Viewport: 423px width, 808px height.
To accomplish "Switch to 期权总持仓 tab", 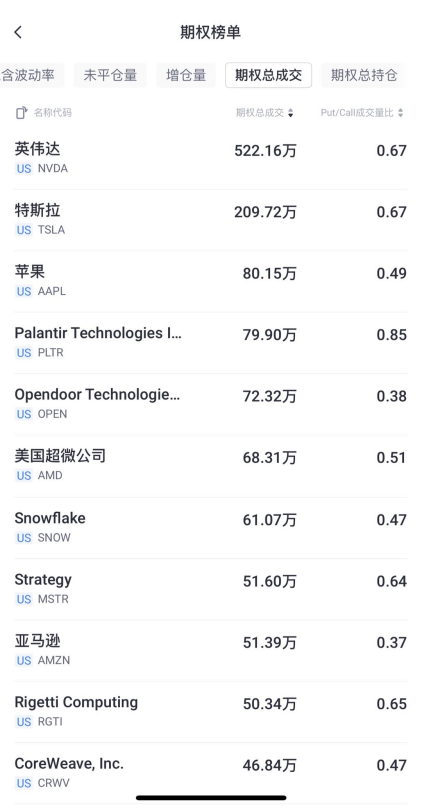I will tap(364, 75).
